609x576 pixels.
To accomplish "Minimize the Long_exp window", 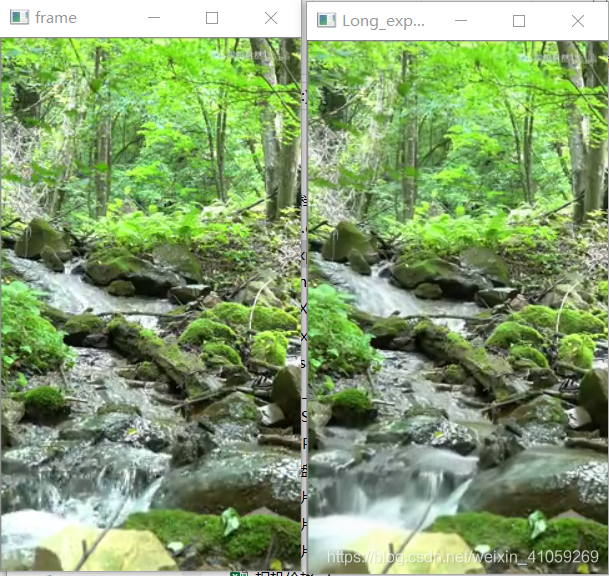I will pyautogui.click(x=461, y=20).
